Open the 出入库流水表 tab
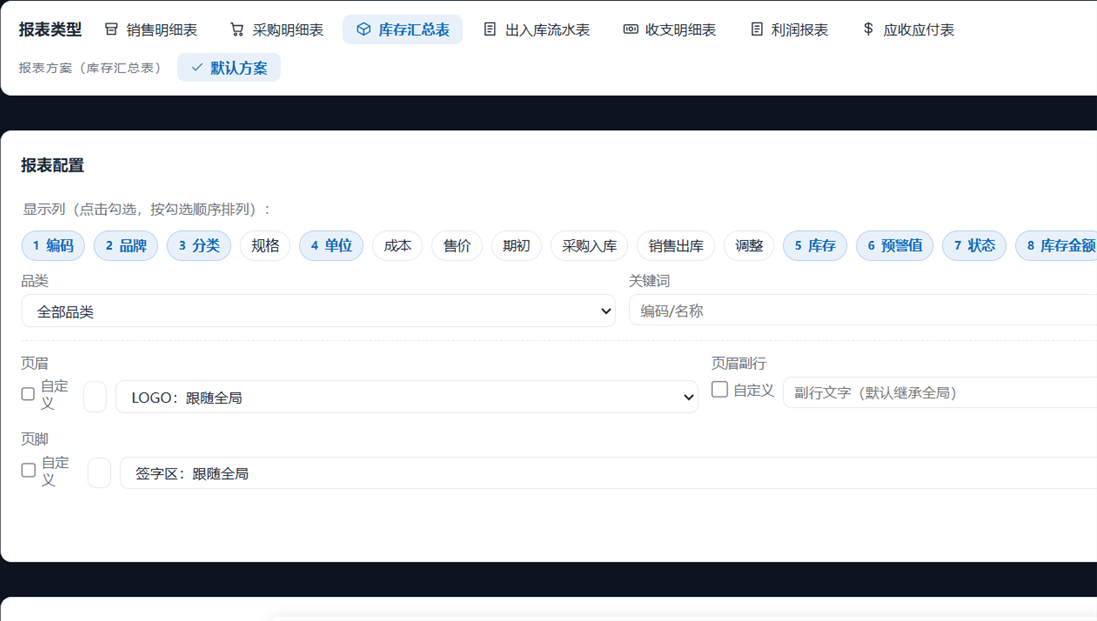Viewport: 1097px width, 621px height. [x=537, y=29]
